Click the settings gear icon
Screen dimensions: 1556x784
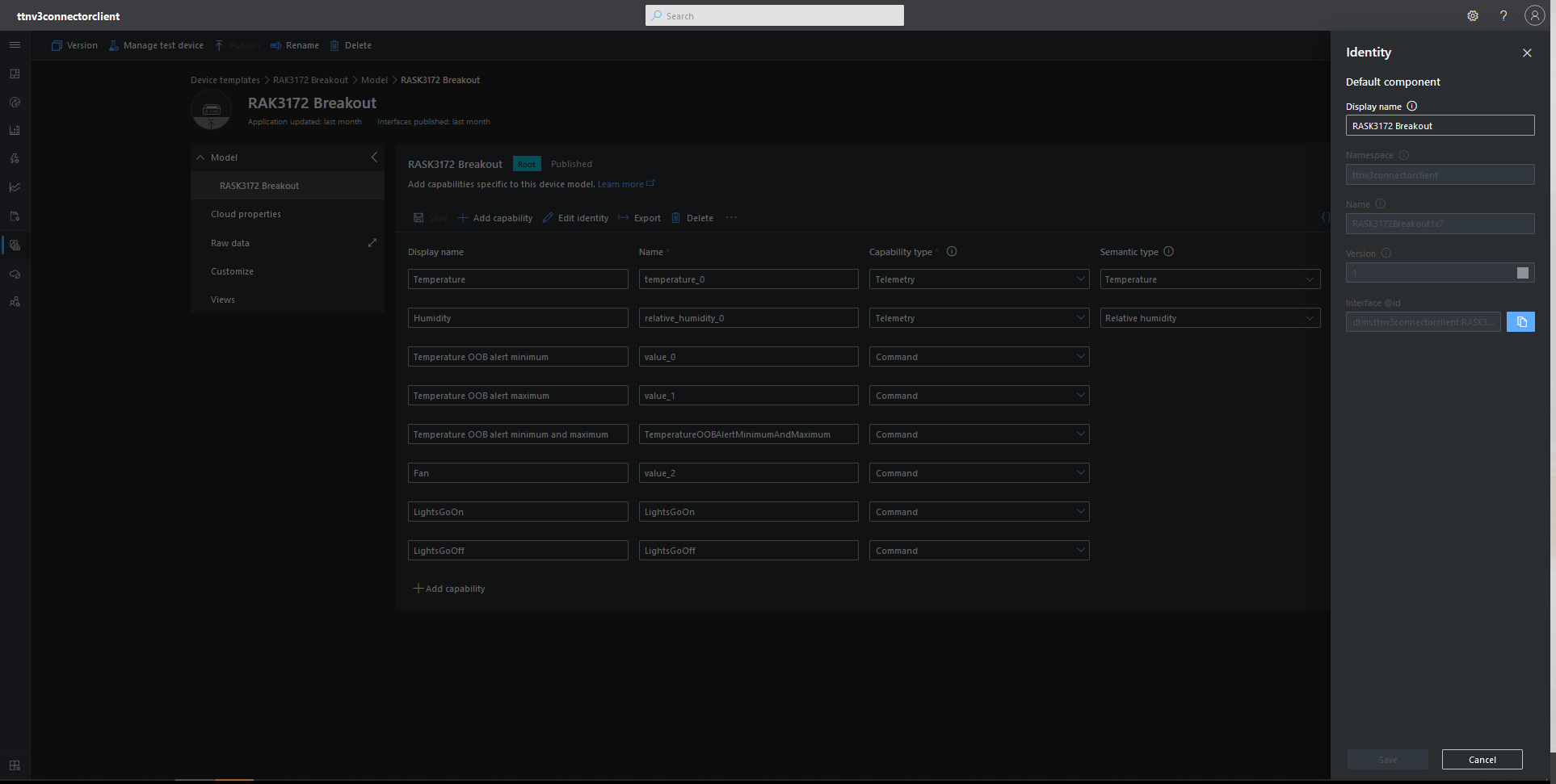[x=1473, y=16]
